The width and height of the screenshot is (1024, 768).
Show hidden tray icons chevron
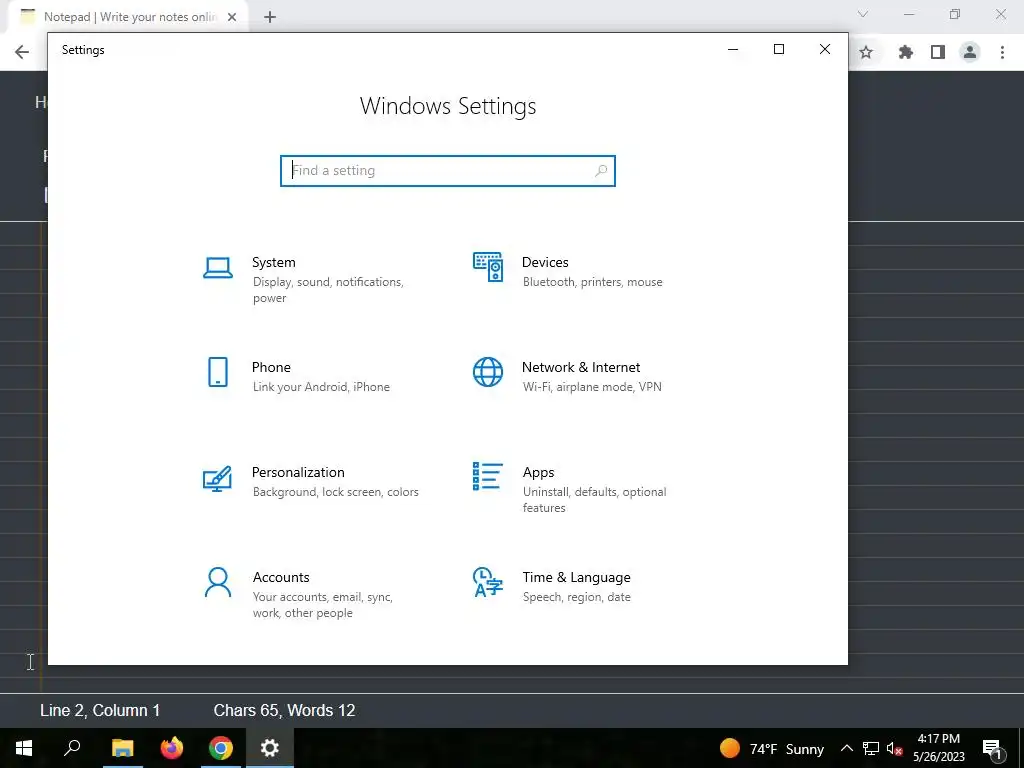click(x=846, y=748)
